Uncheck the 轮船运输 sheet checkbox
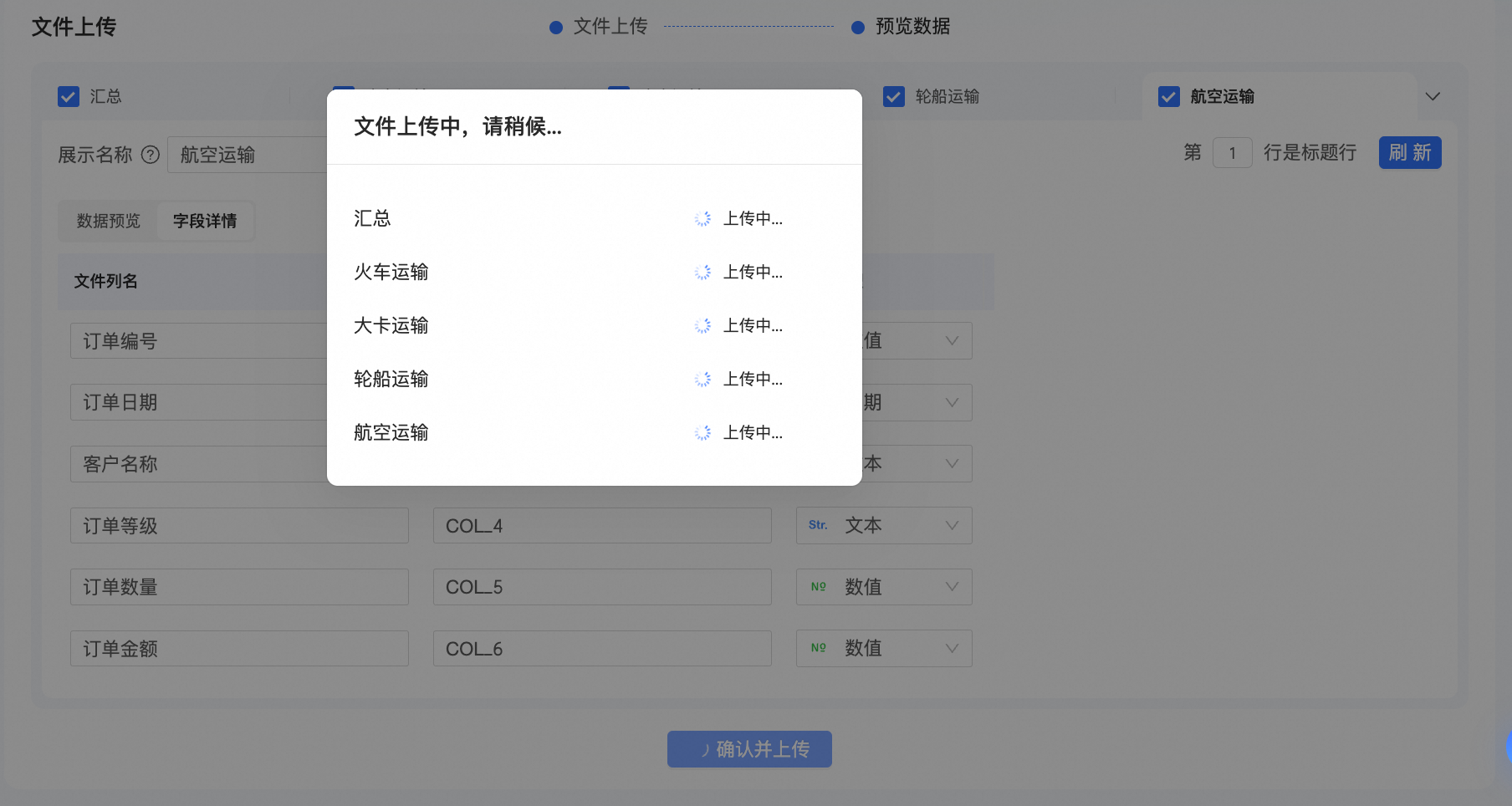 point(894,97)
